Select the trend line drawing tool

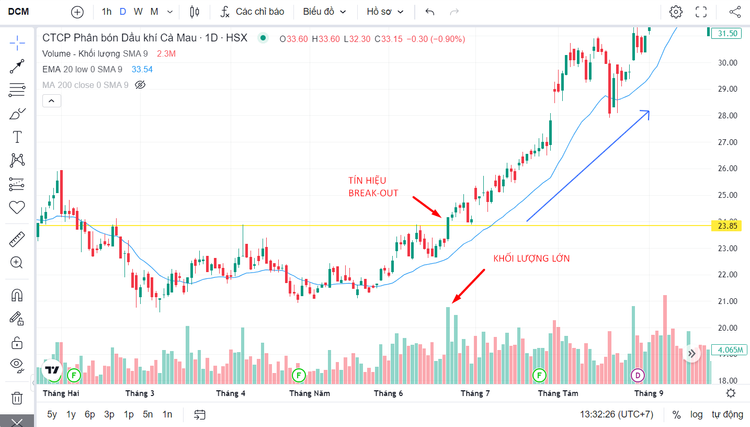pos(17,66)
